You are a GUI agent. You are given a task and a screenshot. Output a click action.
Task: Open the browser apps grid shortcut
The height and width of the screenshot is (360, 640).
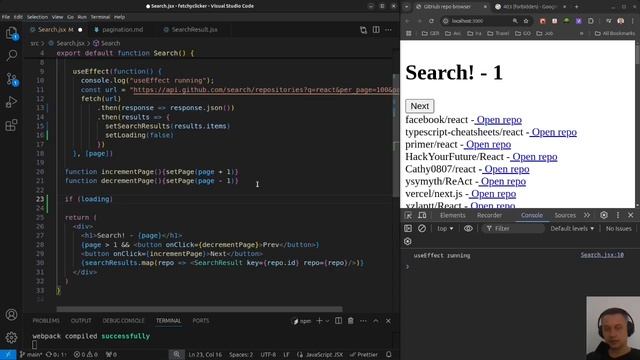point(409,33)
